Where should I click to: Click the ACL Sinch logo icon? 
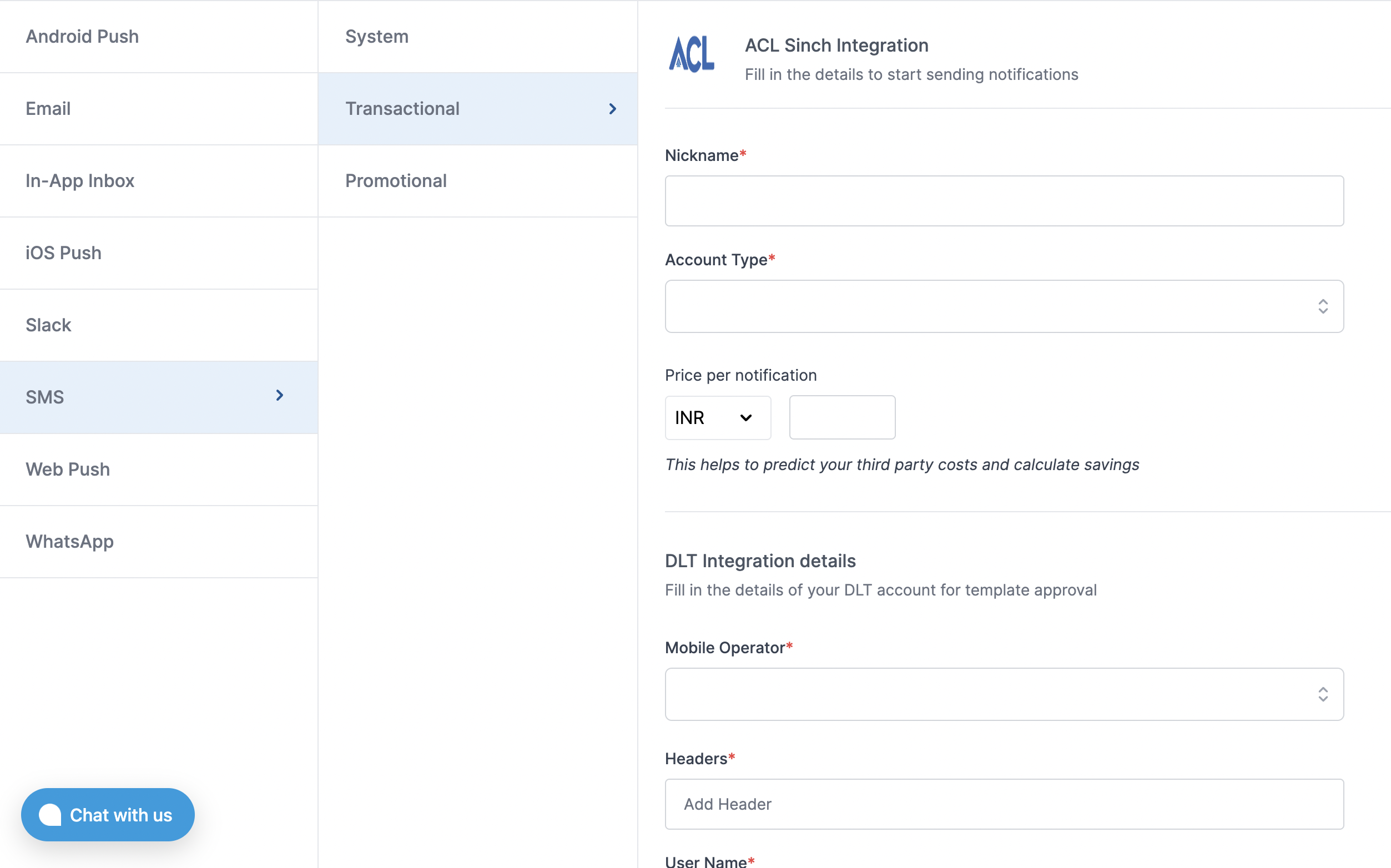pyautogui.click(x=691, y=54)
